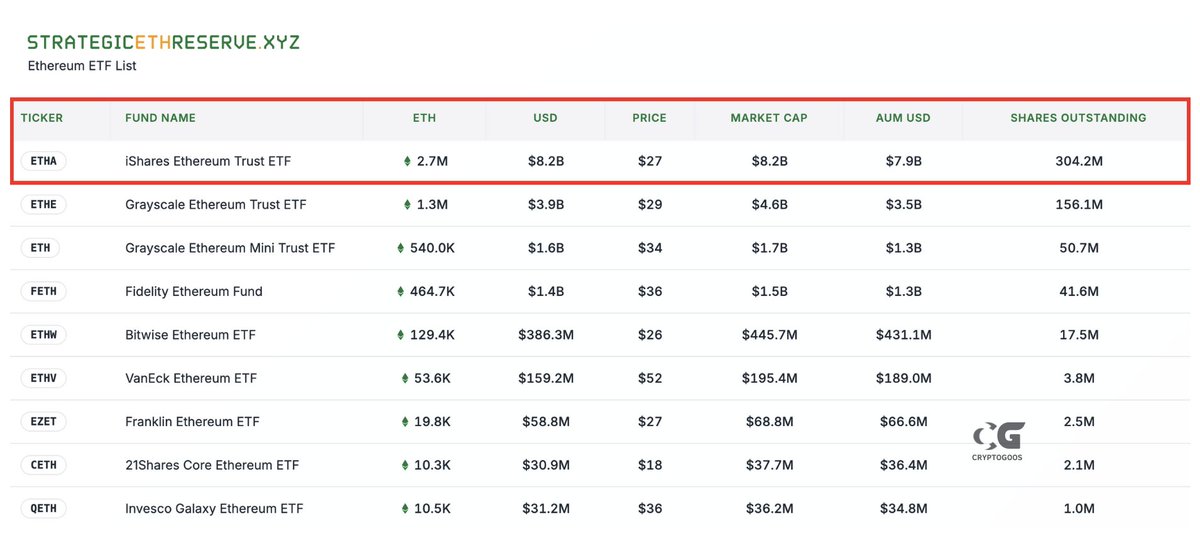Click the $1.4B USD value for FETH
The width and height of the screenshot is (1200, 543).
point(546,291)
